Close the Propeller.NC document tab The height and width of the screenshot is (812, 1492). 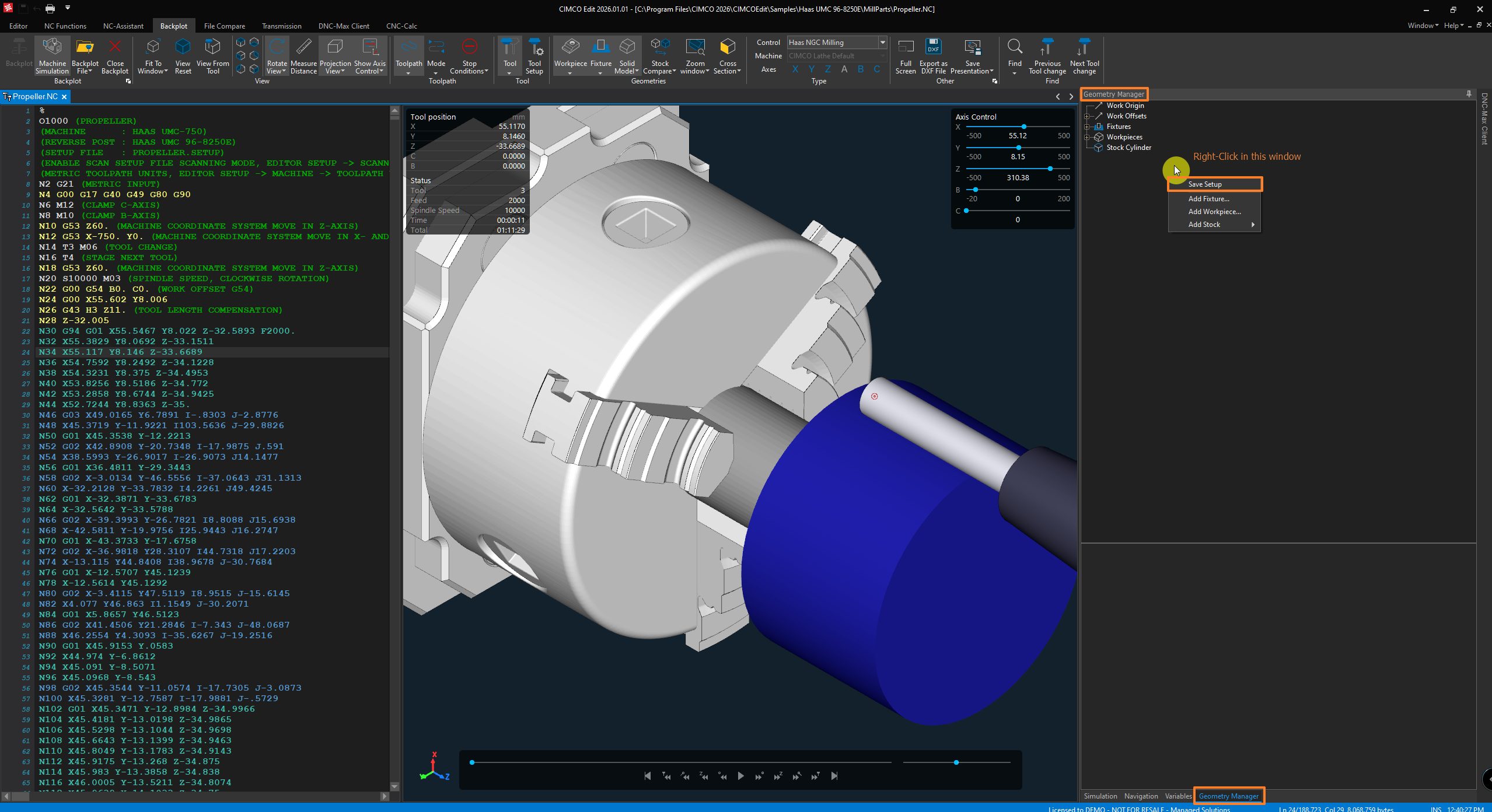point(64,97)
